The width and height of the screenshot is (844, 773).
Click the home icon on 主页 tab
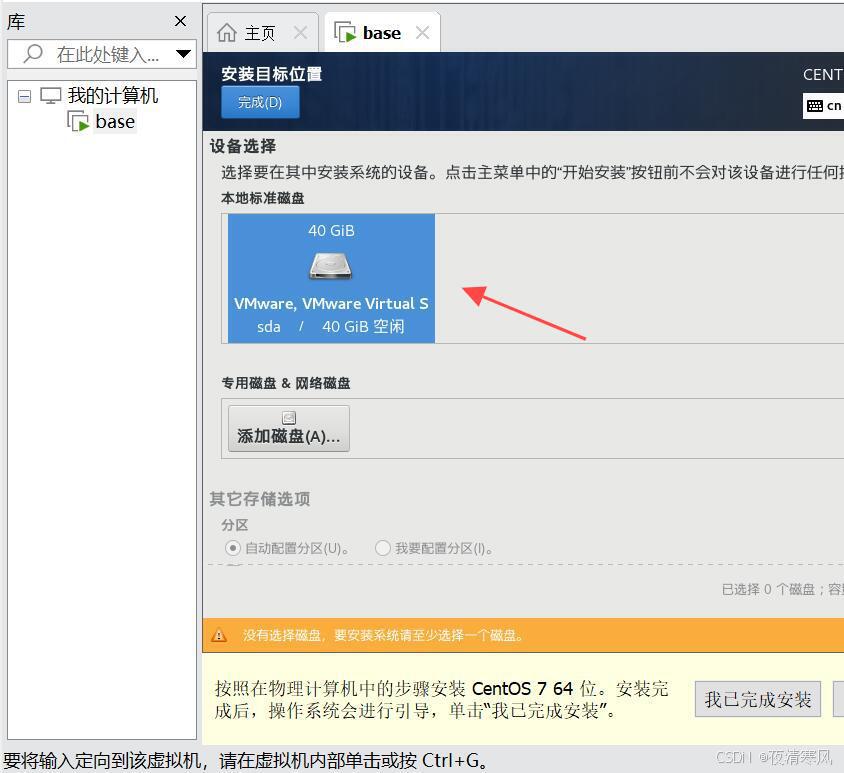[227, 33]
